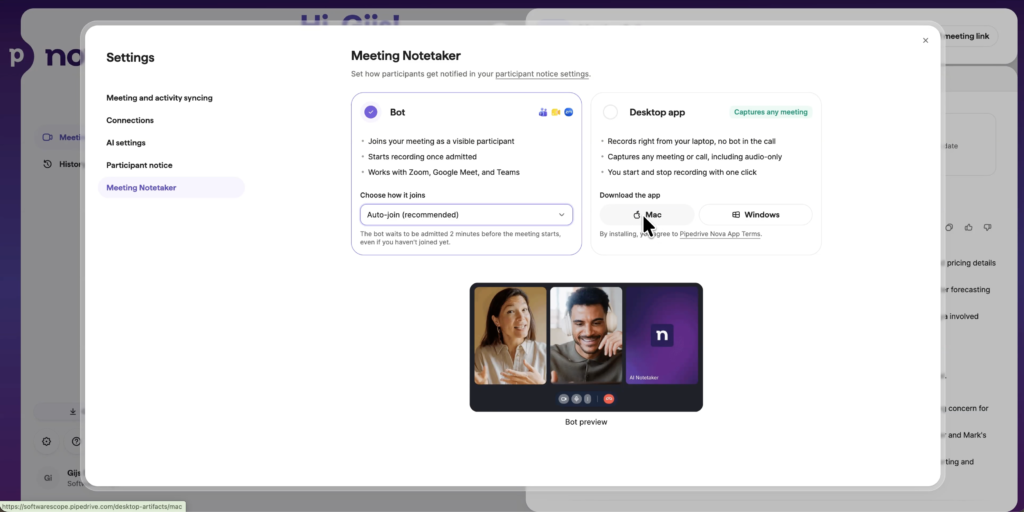Open History in the background sidebar
1024x512 pixels.
[64, 164]
